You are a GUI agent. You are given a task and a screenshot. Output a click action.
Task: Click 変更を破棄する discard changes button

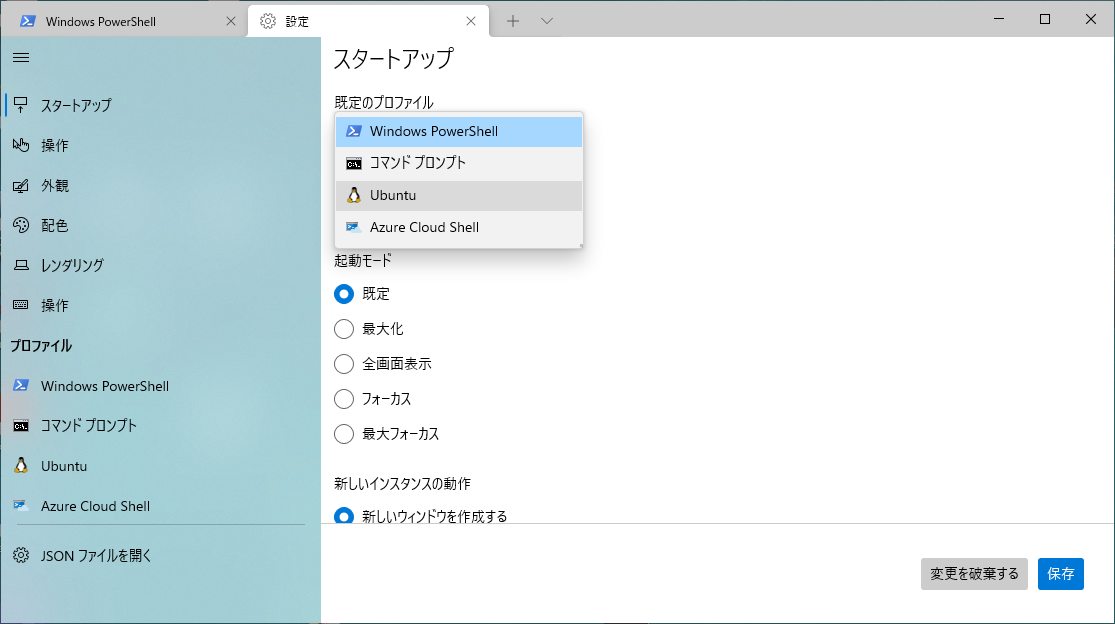coord(974,574)
